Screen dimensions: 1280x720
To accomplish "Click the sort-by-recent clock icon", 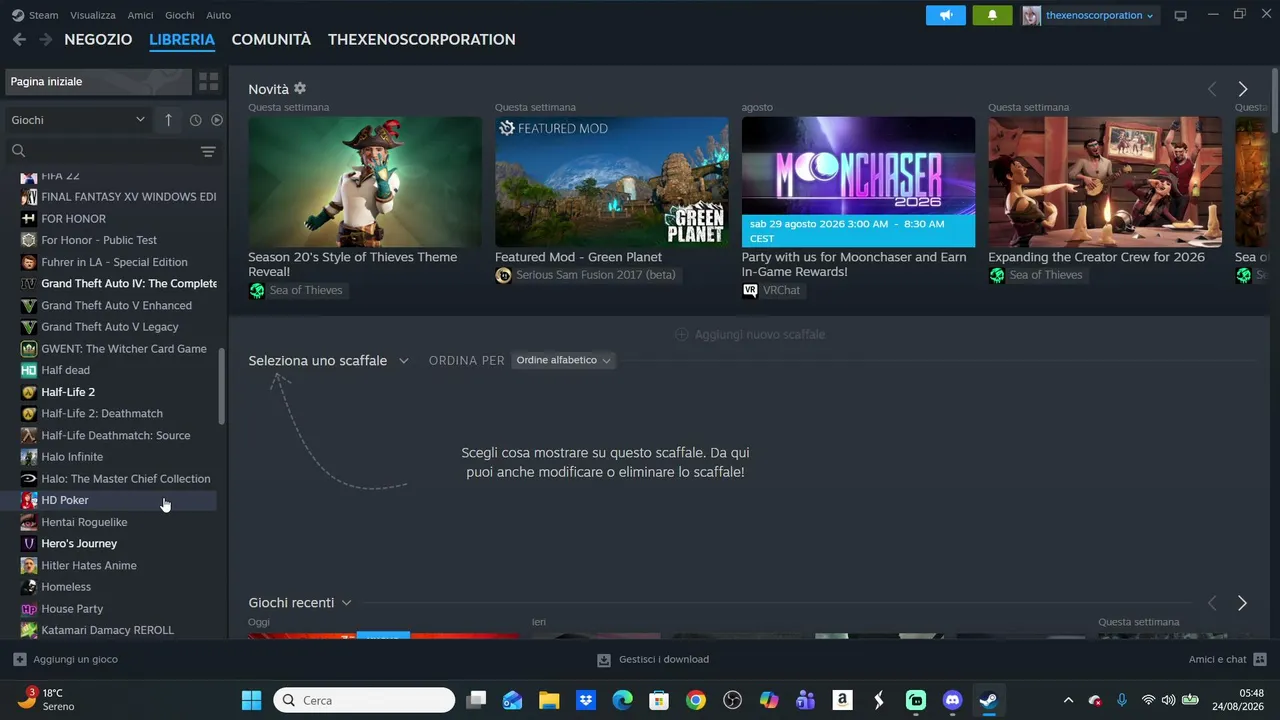I will pyautogui.click(x=195, y=120).
